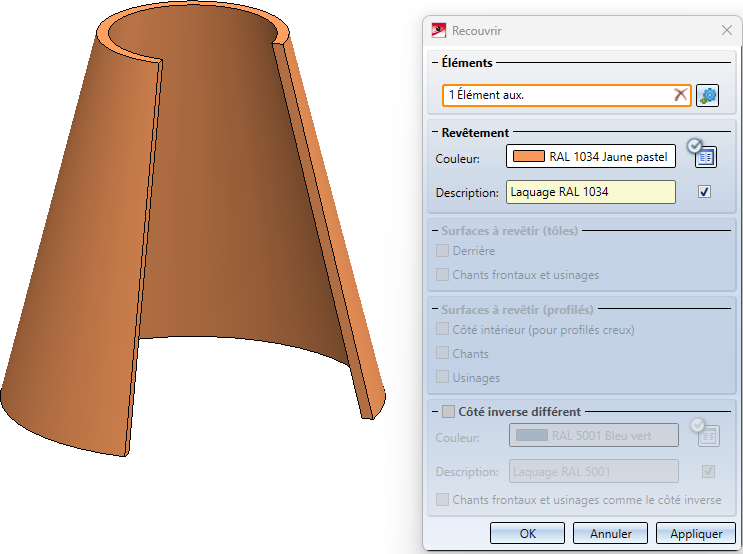
Task: Toggle the Chants checkbox under profilés
Action: [x=442, y=353]
